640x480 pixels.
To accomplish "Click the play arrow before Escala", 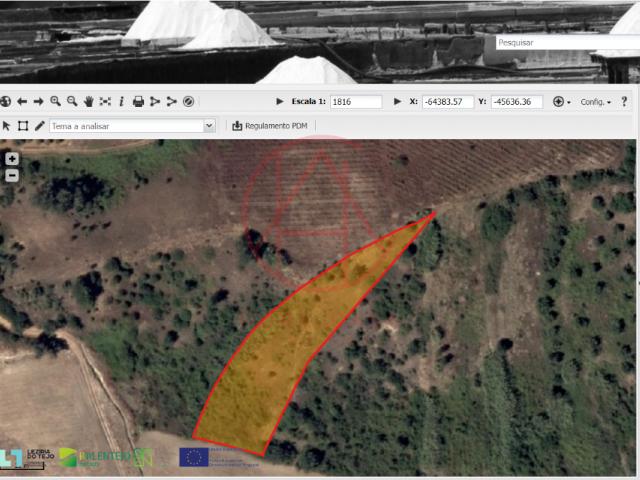I will click(280, 101).
